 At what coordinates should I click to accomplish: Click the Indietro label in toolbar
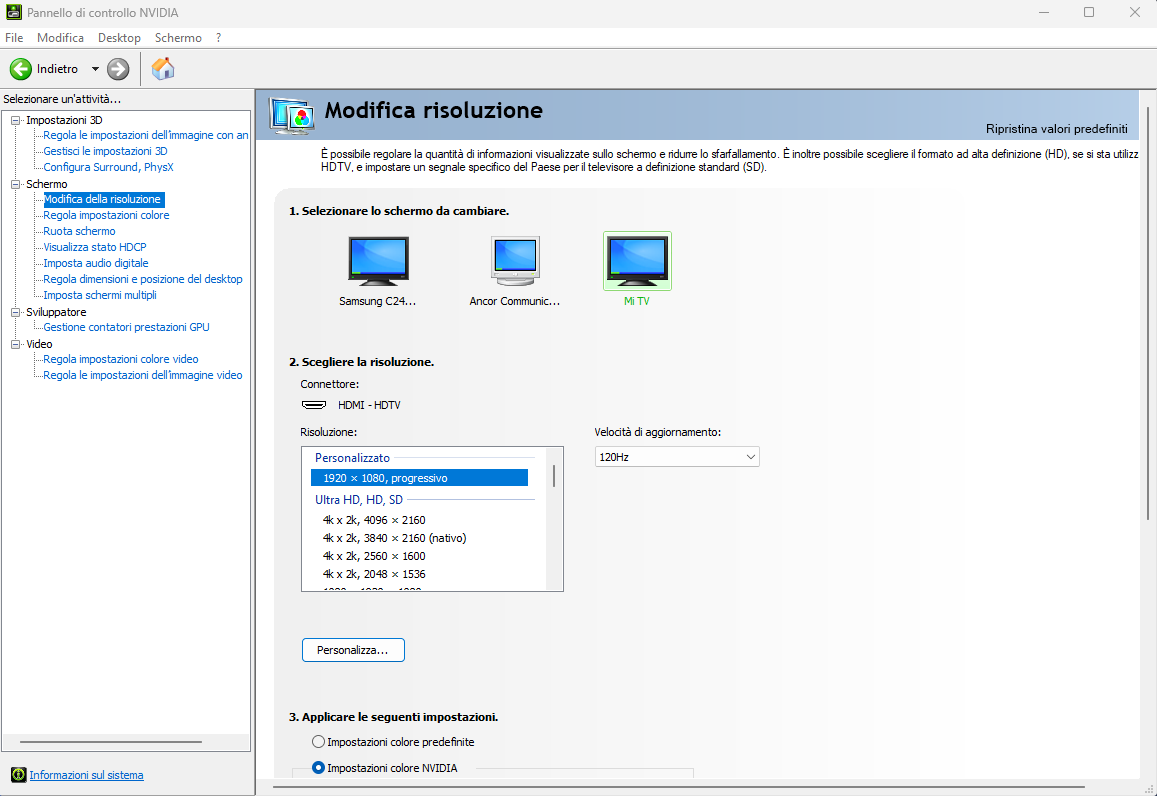(x=58, y=69)
